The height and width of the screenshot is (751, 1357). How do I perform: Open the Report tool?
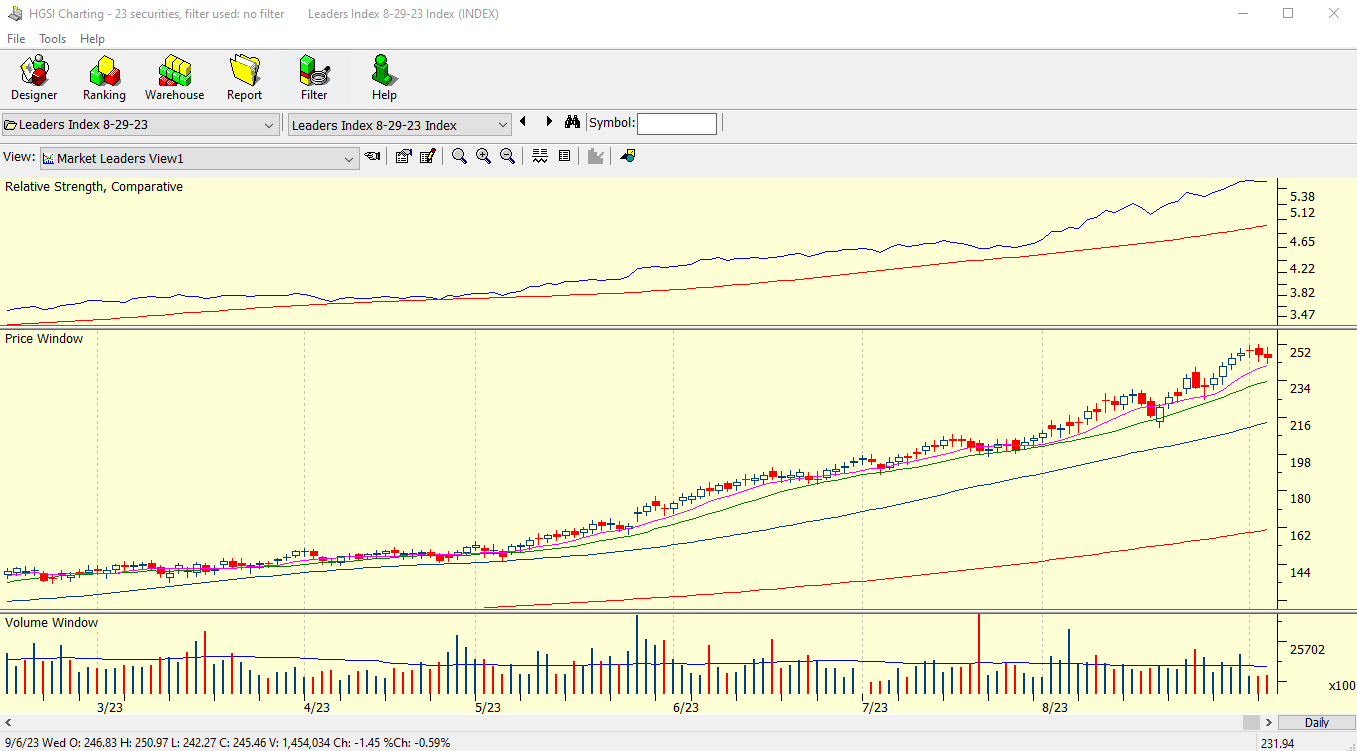click(x=244, y=78)
